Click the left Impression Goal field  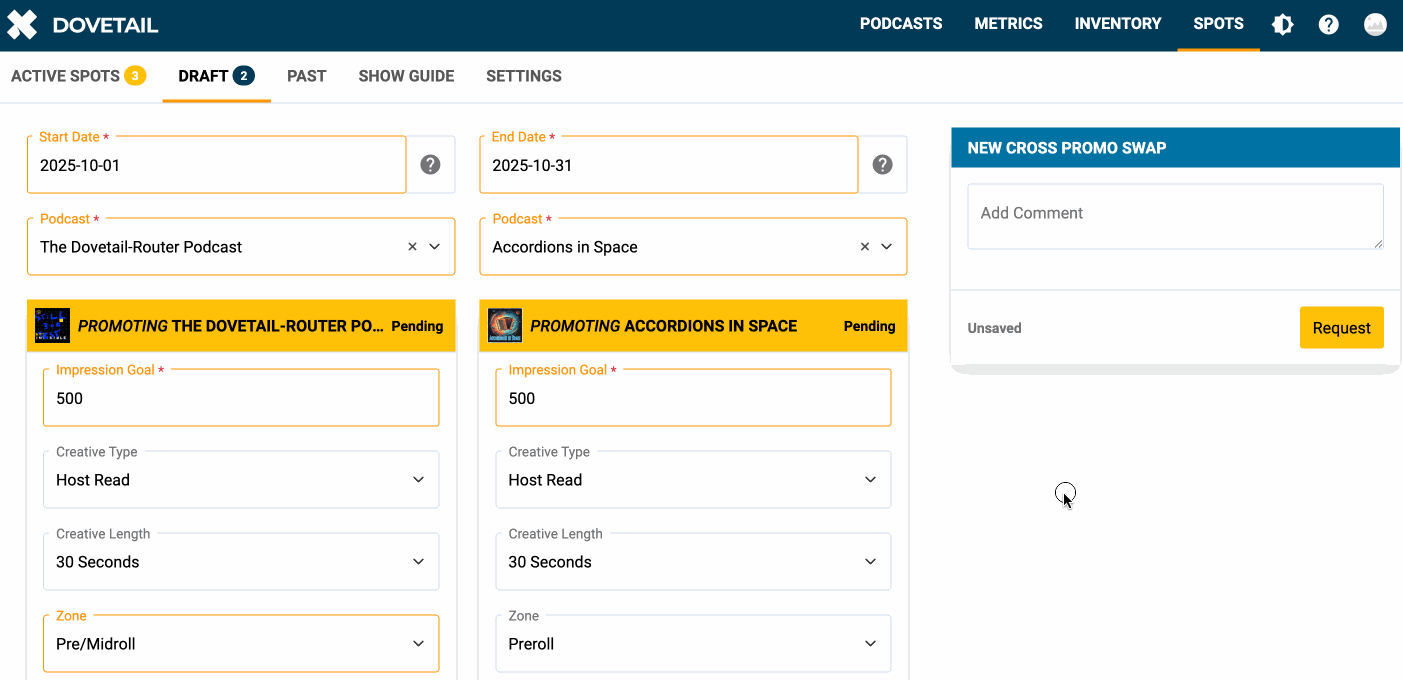[241, 399]
